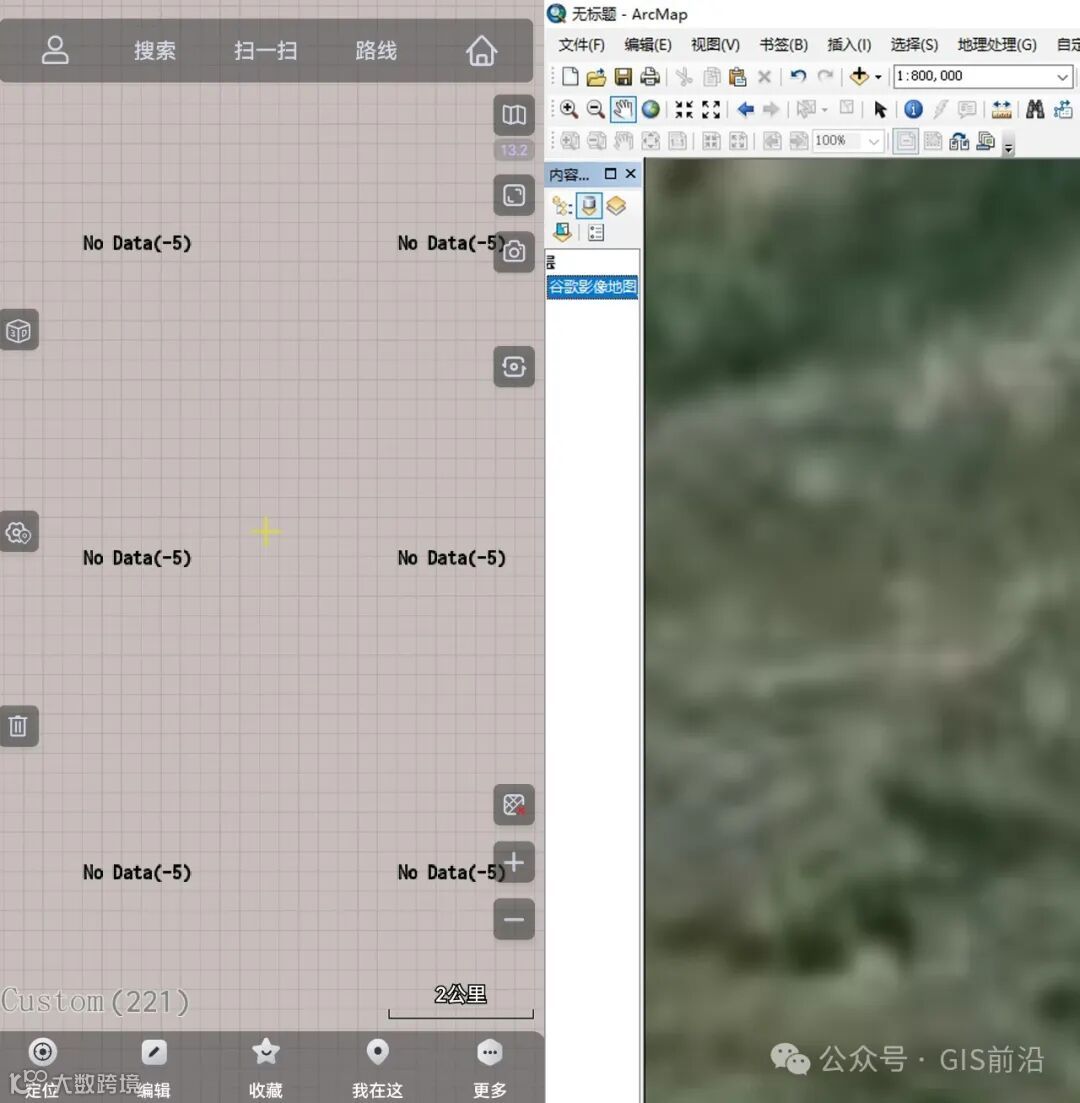Tap the 扫一扫 scan button
Viewport: 1080px width, 1103px height.
click(265, 51)
